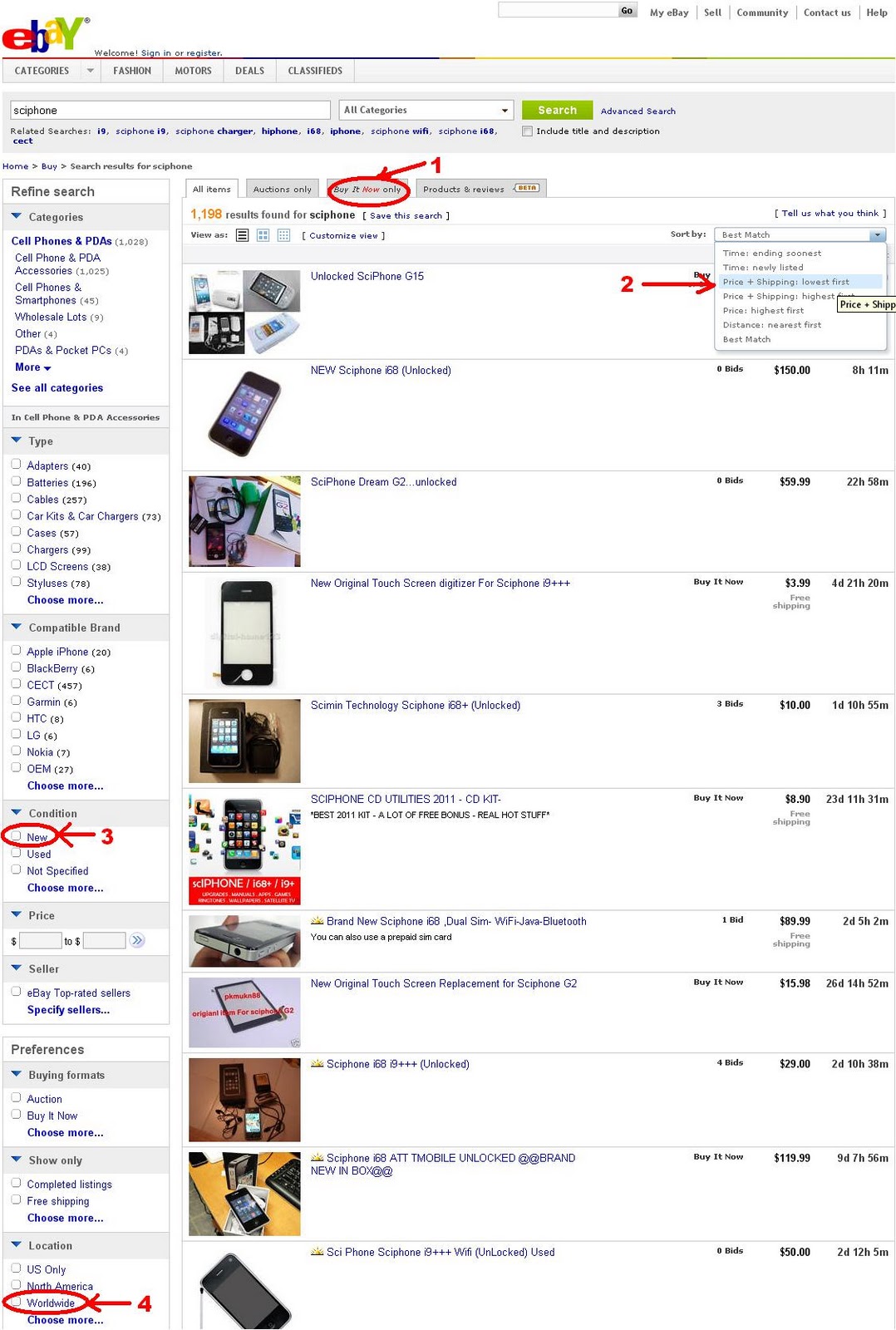Image resolution: width=896 pixels, height=1330 pixels.
Task: Click Save this search link
Action: tap(406, 216)
